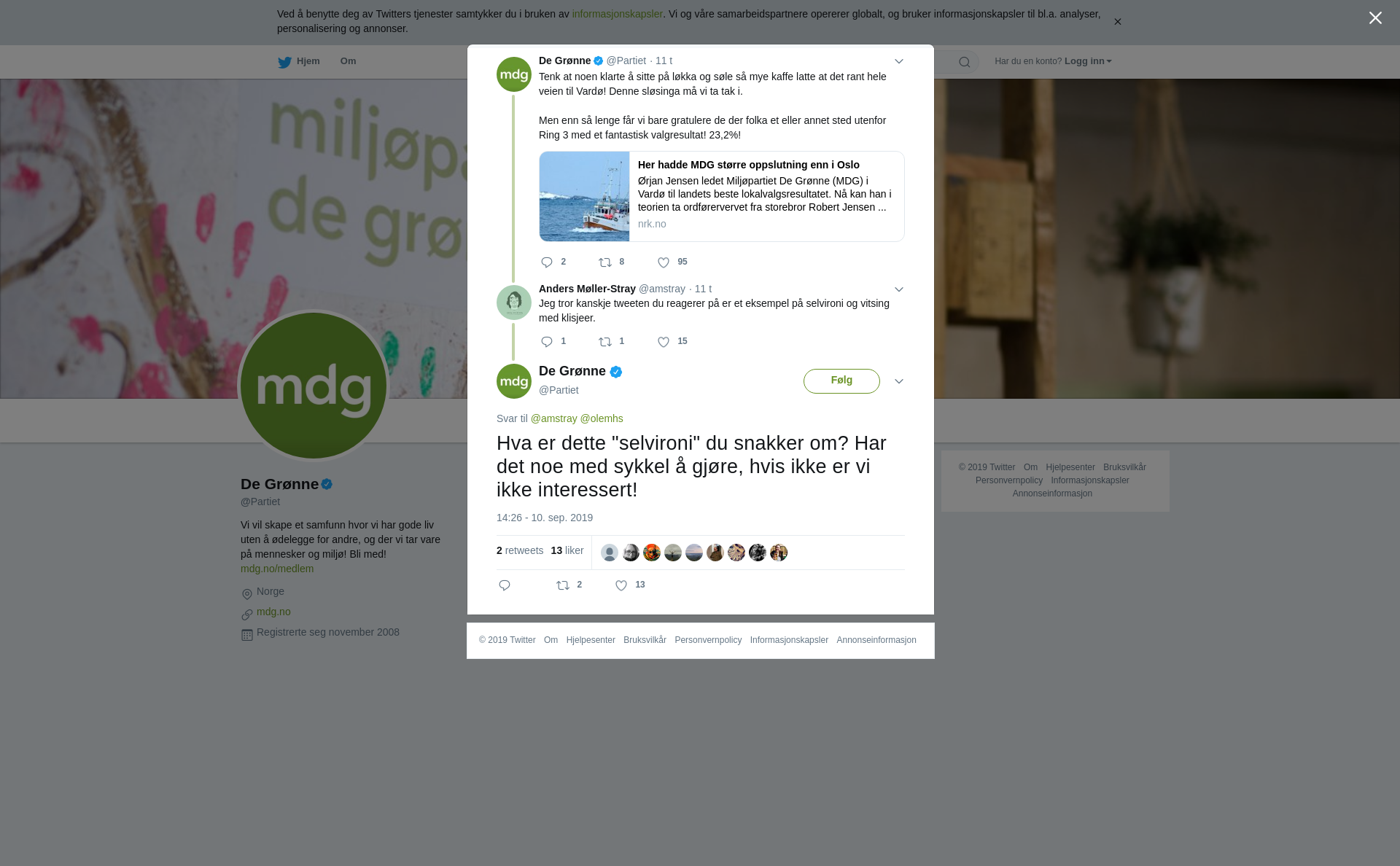Image resolution: width=1400 pixels, height=866 pixels.
Task: Open the chevron menu beside the Følg button
Action: (899, 381)
